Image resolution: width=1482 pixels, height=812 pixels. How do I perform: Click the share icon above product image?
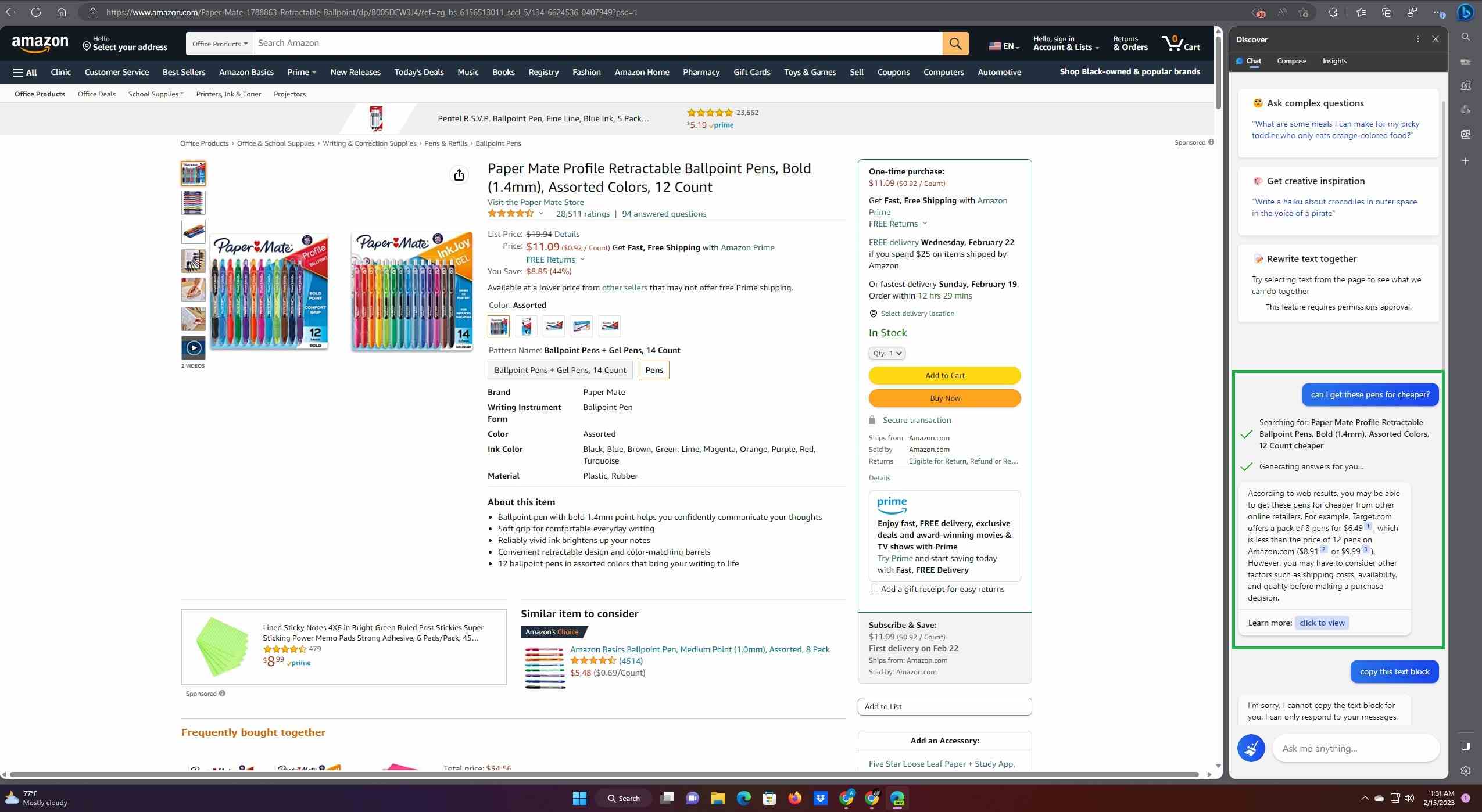[459, 175]
